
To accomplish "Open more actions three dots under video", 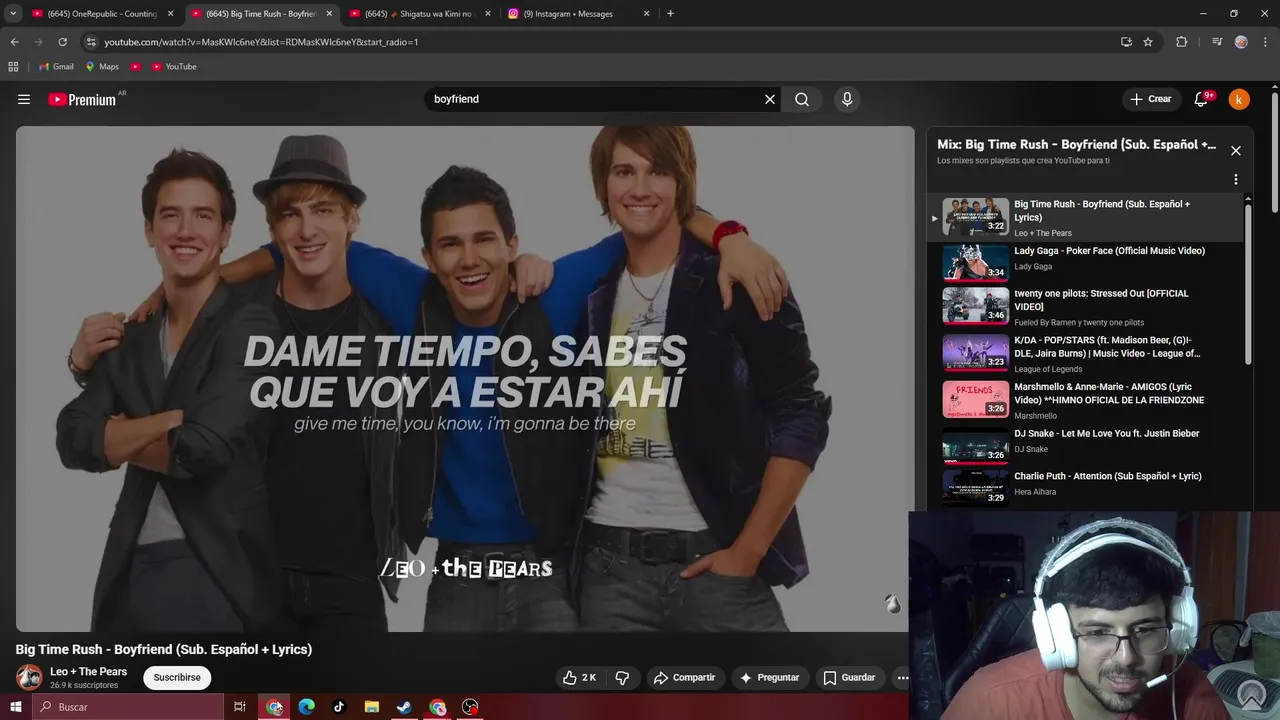I will 902,677.
